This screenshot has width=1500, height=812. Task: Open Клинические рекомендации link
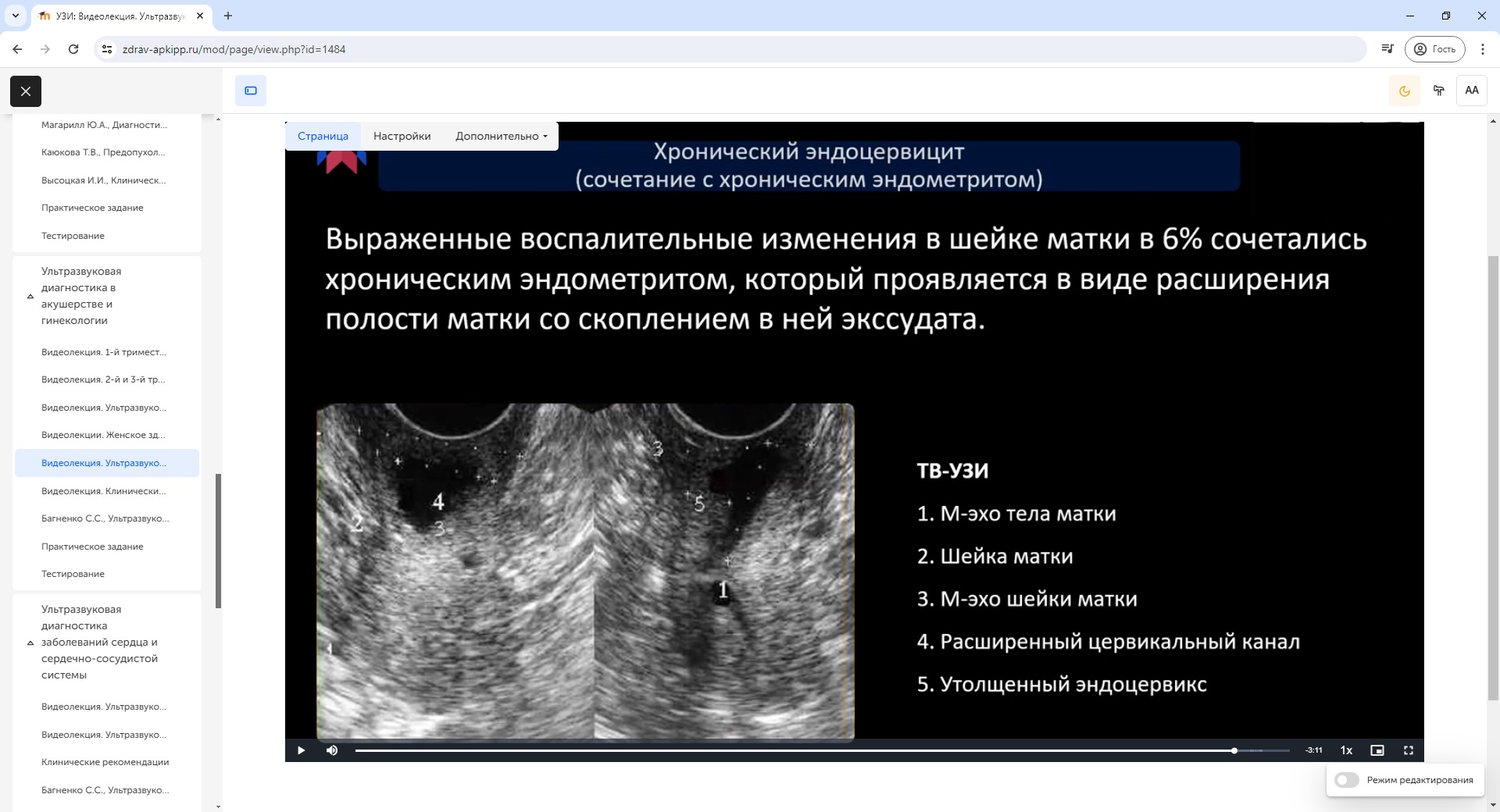[105, 762]
